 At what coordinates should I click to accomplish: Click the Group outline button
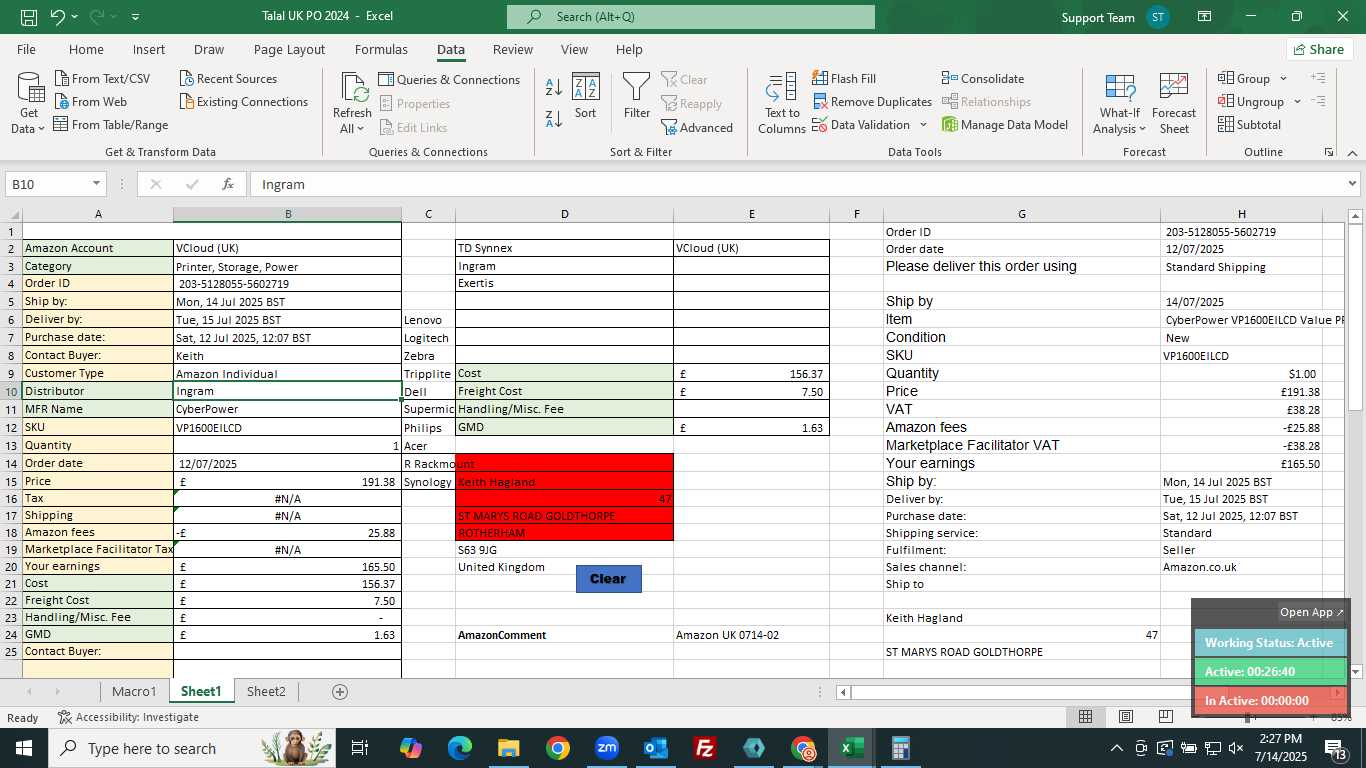pos(1244,79)
